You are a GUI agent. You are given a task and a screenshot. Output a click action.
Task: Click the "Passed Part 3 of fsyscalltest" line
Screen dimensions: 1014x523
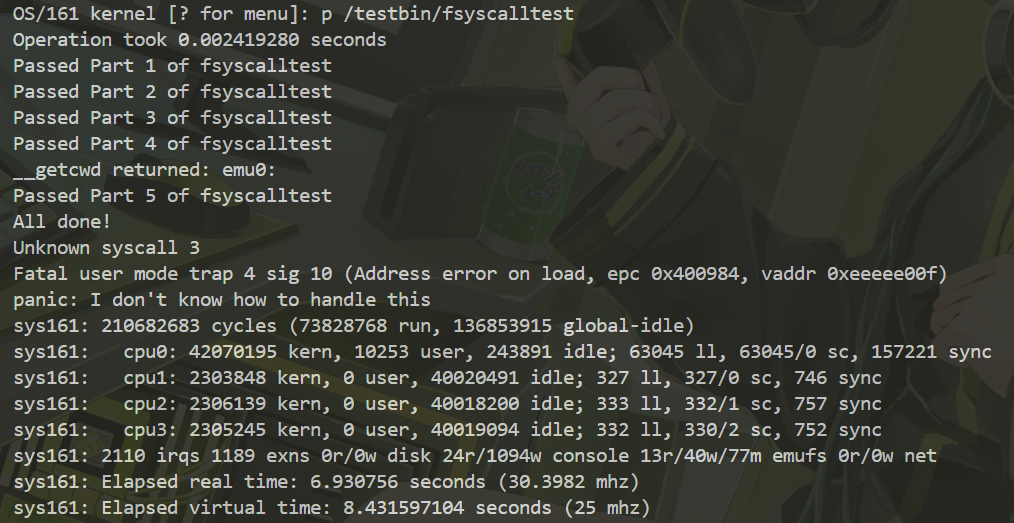point(172,117)
